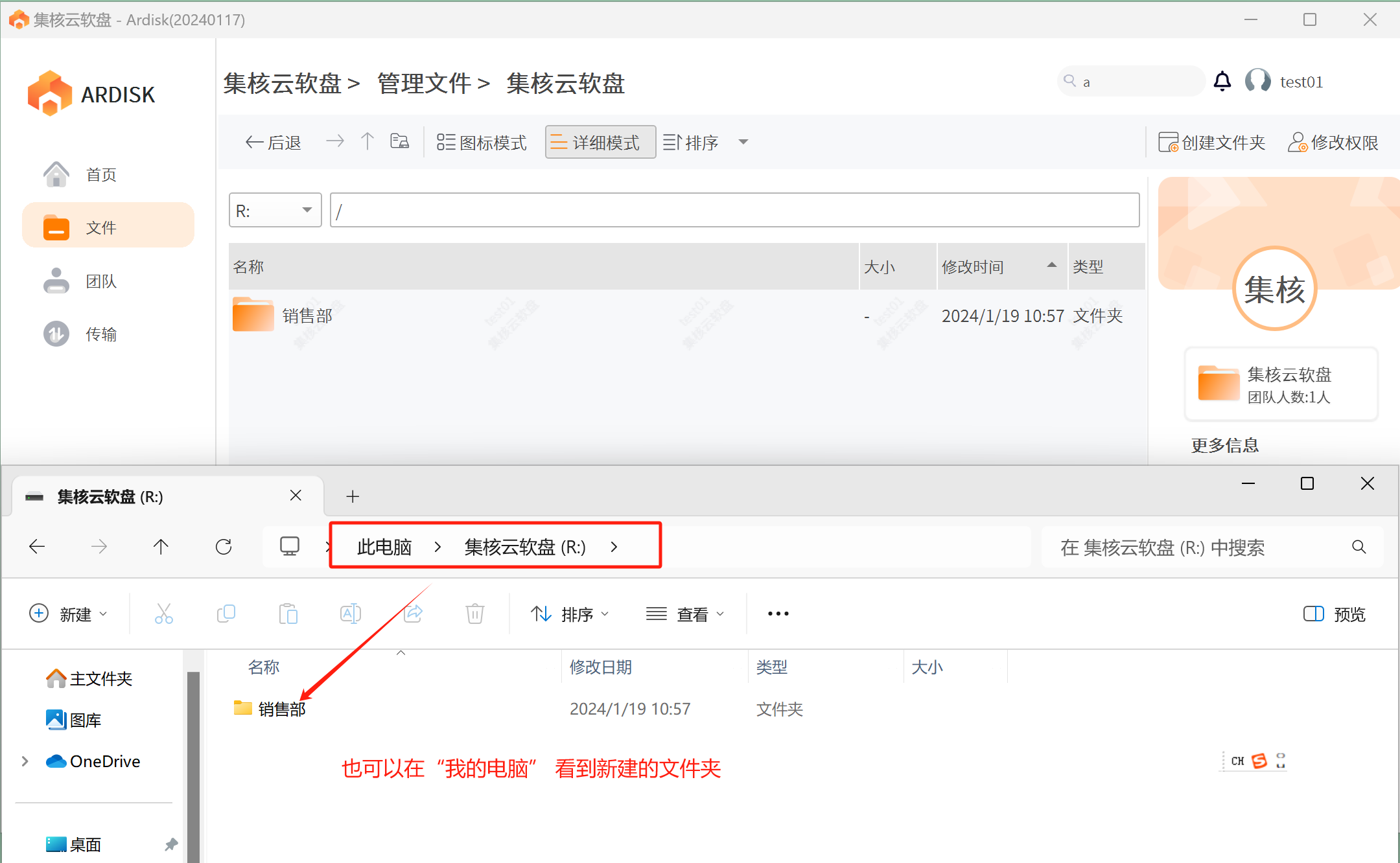Click the Ardisk path input field
The height and width of the screenshot is (863, 1400).
pyautogui.click(x=734, y=211)
